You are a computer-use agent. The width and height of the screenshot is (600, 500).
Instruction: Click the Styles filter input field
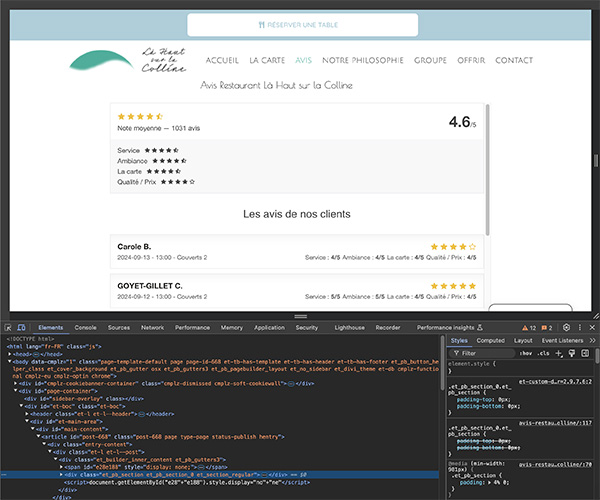coord(482,353)
